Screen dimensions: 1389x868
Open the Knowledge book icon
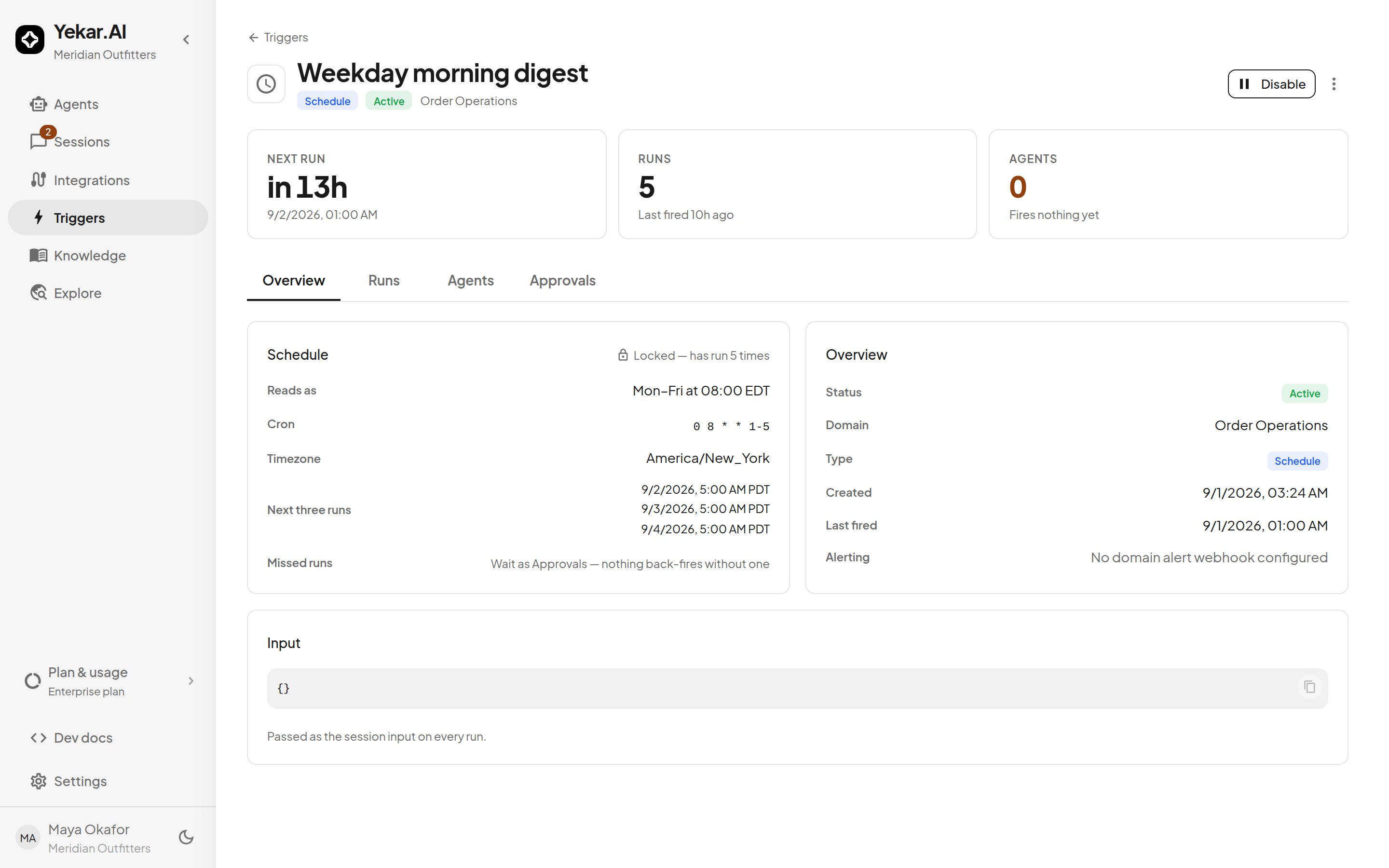pos(39,256)
